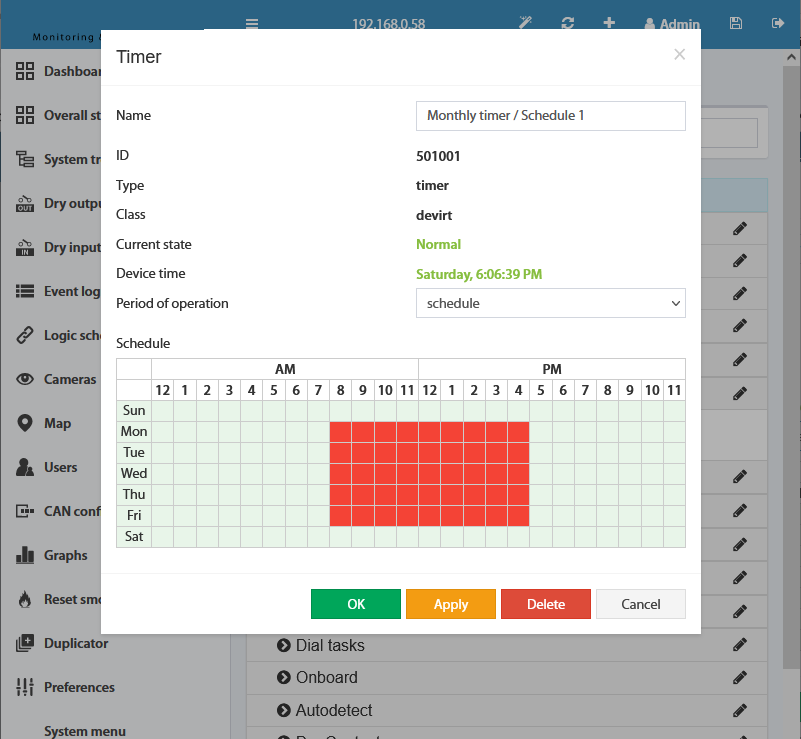Click the logout exit icon

click(778, 23)
